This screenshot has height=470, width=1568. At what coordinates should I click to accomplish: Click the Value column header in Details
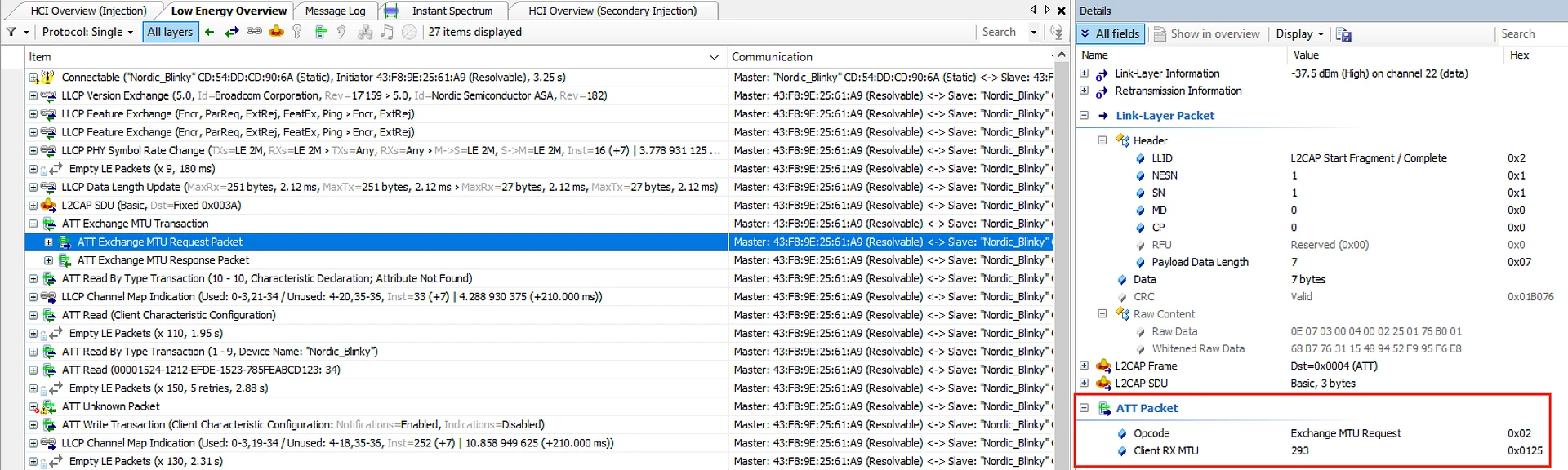[1395, 55]
